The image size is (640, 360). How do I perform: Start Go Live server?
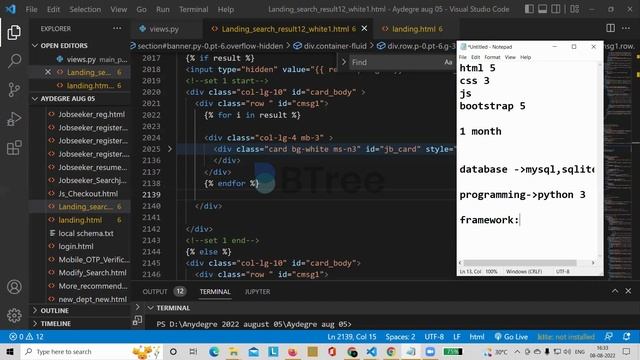[x=511, y=337]
